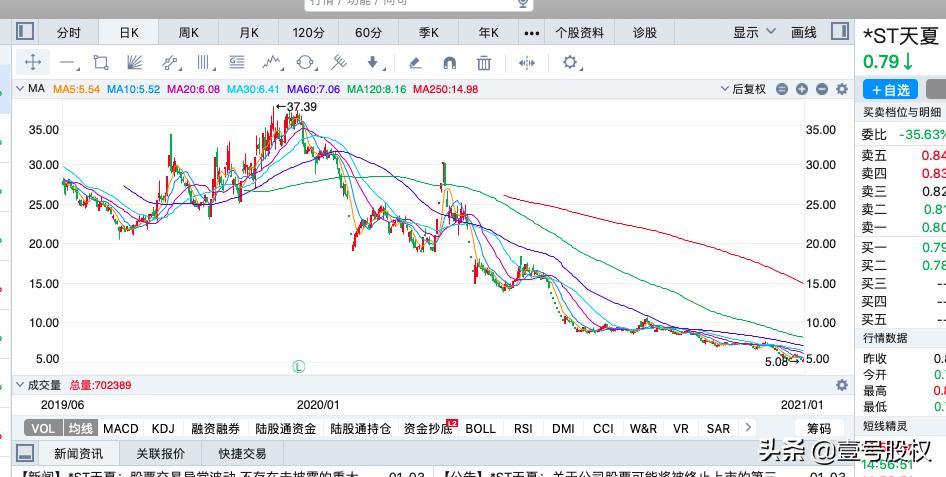This screenshot has width=946, height=477.
Task: Open the more periods ellipsis menu
Action: pyautogui.click(x=532, y=33)
